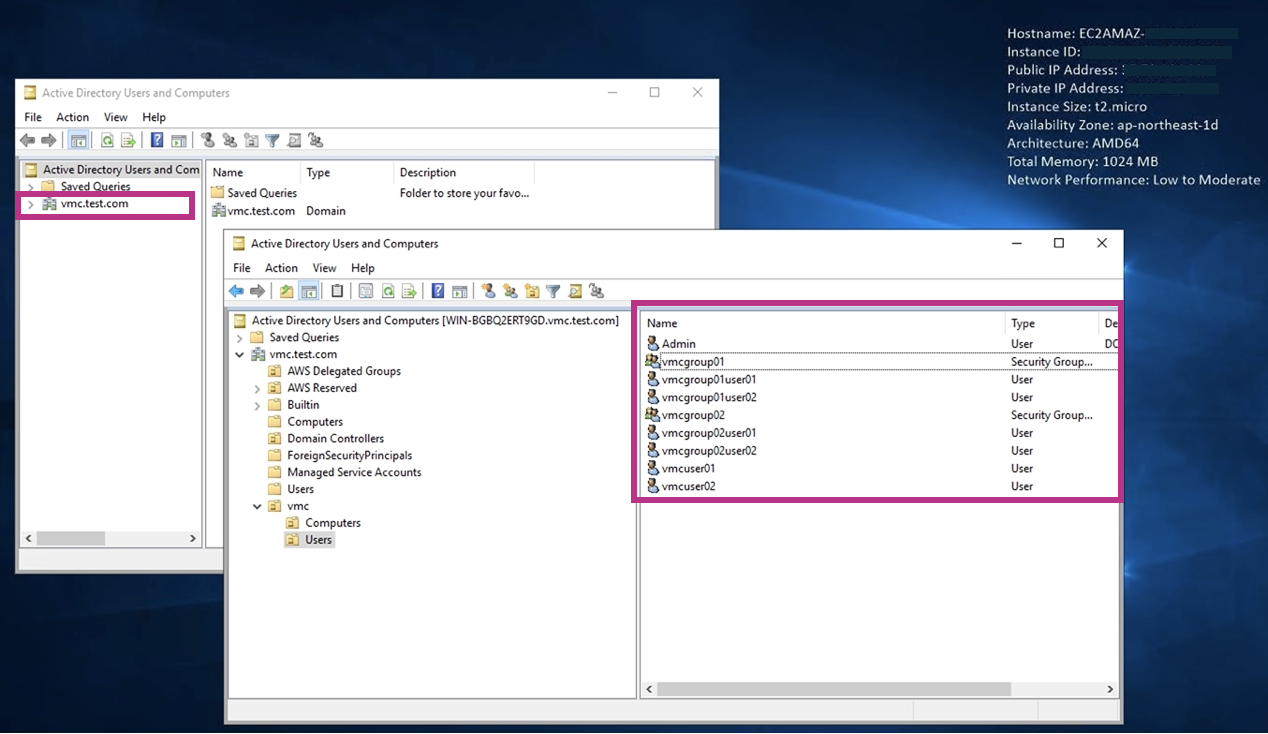Sort by Type column in back window
The width and height of the screenshot is (1268, 734).
point(347,172)
